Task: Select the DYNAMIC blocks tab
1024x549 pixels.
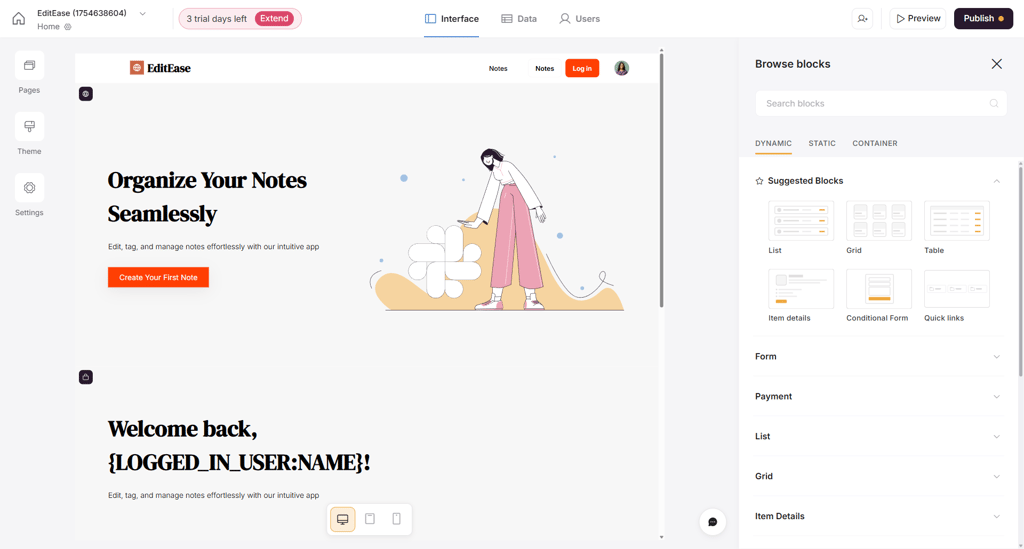Action: click(x=773, y=143)
